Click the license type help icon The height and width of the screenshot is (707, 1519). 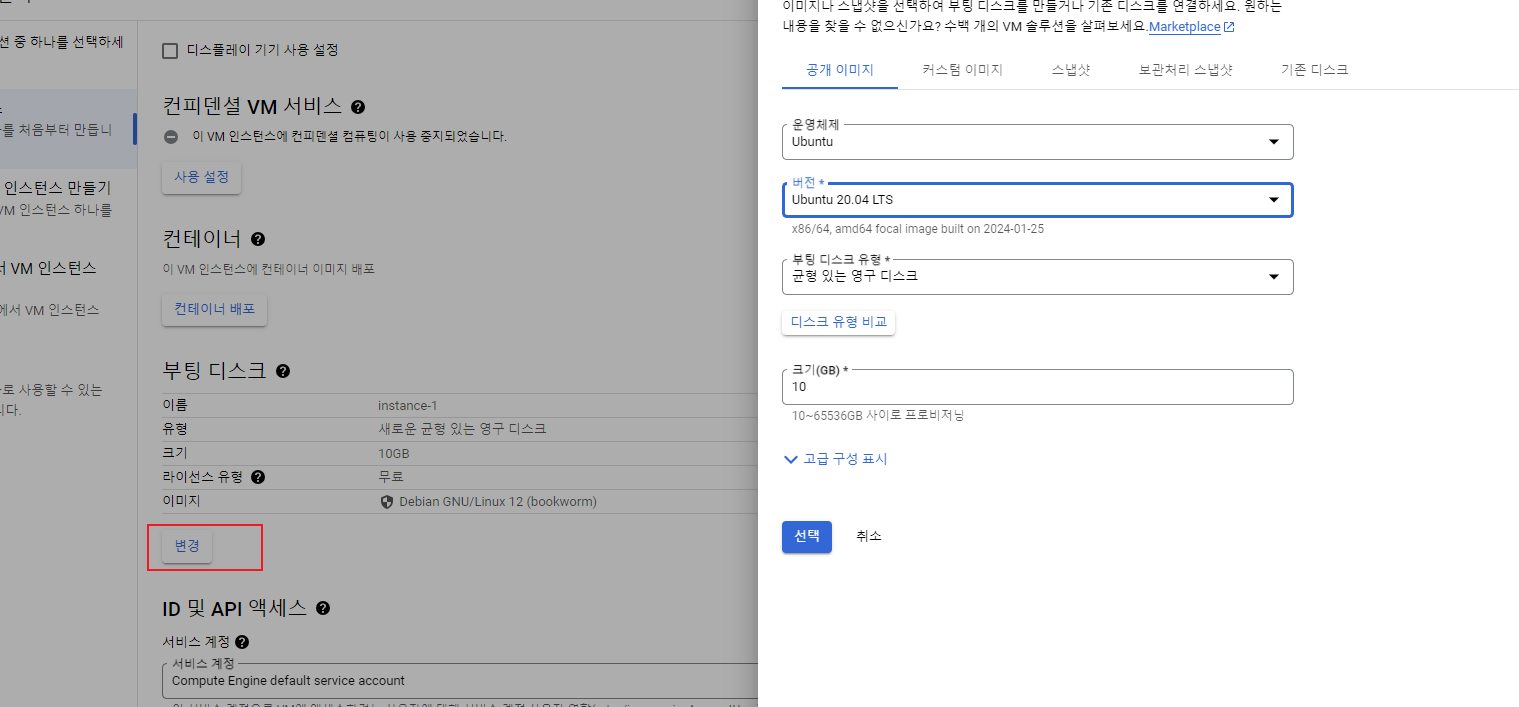[x=258, y=477]
